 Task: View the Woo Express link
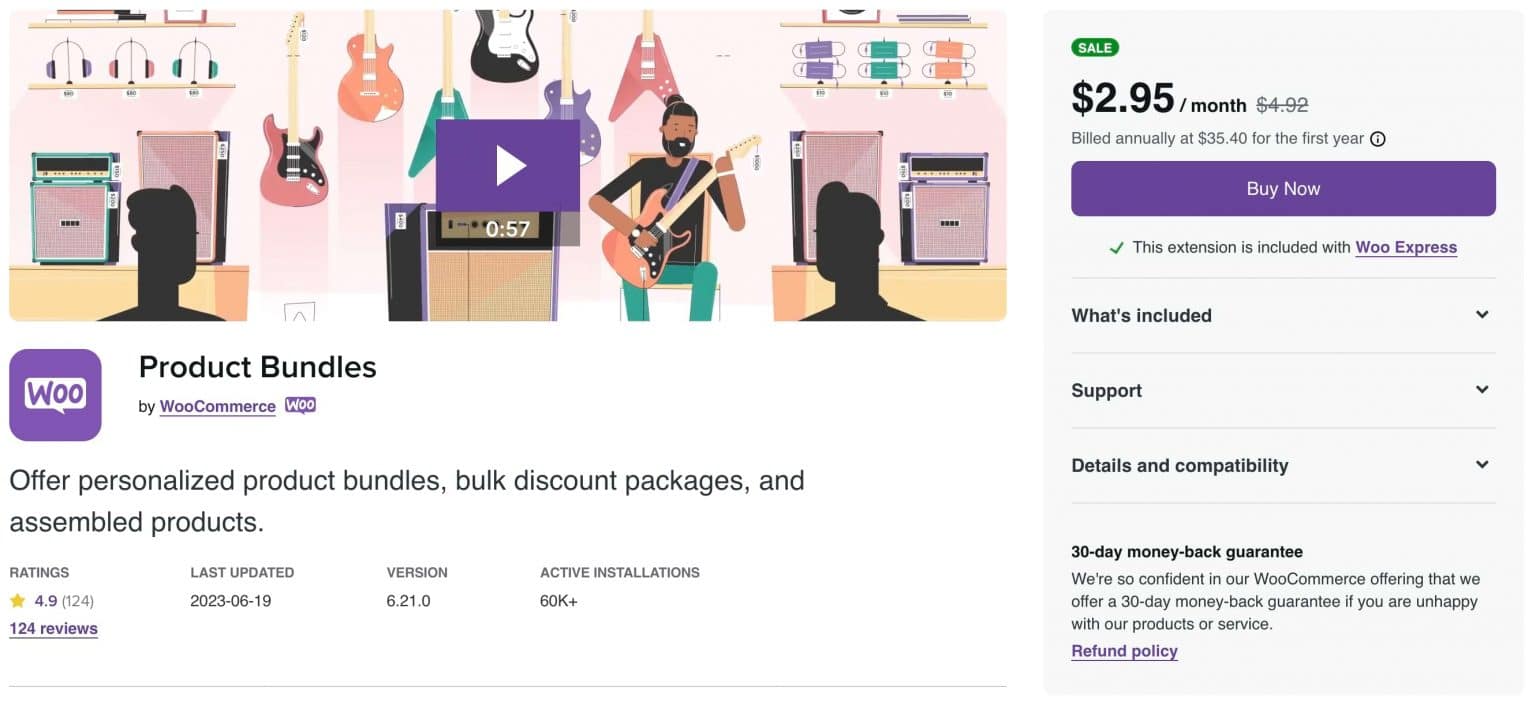(1406, 247)
